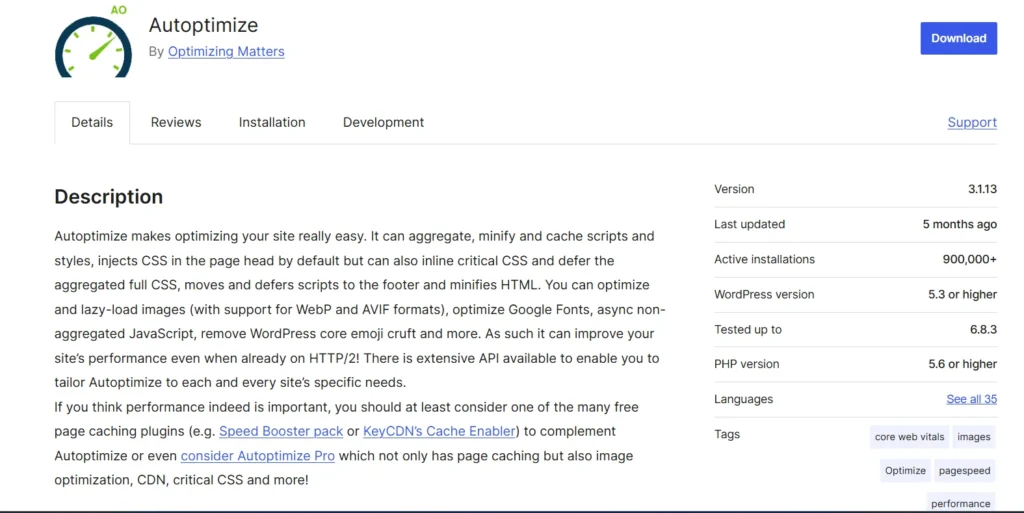Click the version value 3.1.13
This screenshot has height=513, width=1024.
(982, 189)
